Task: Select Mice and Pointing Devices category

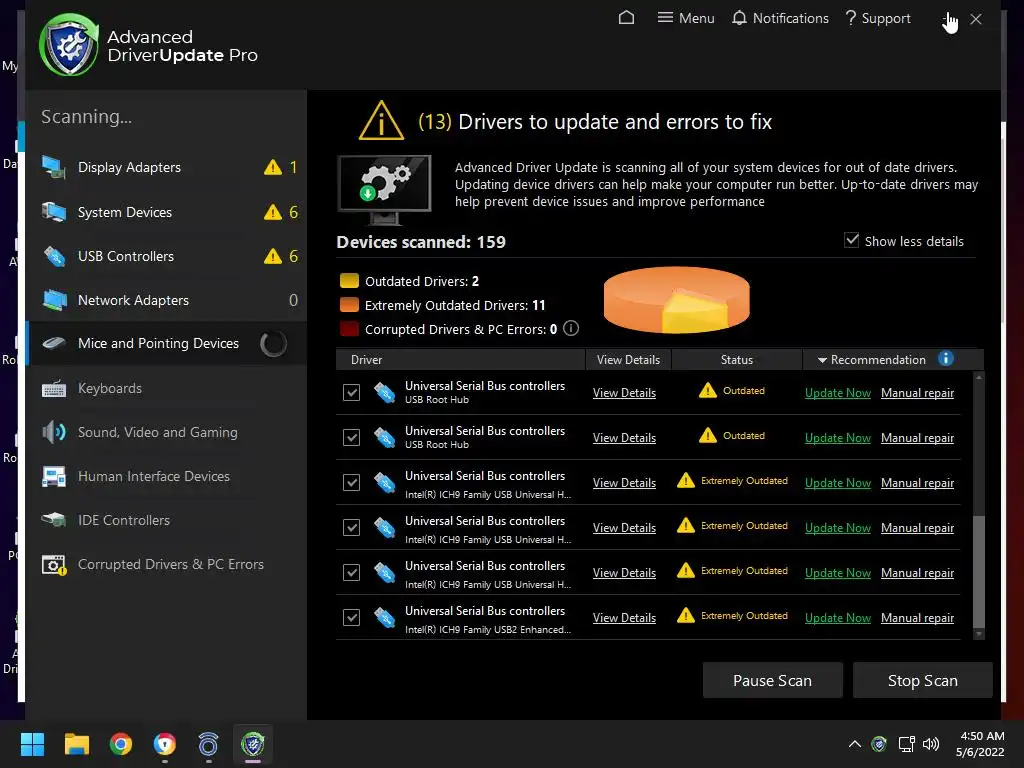Action: 167,344
